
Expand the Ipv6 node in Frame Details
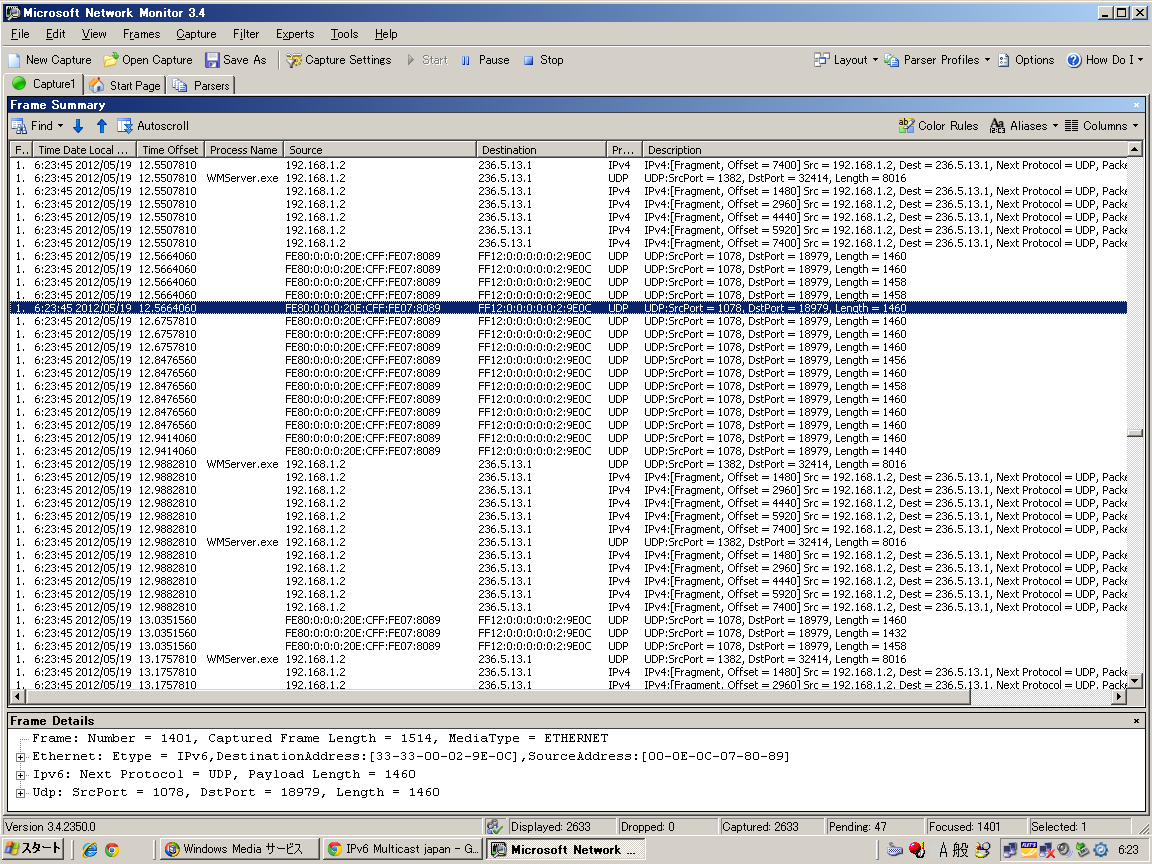(21, 775)
